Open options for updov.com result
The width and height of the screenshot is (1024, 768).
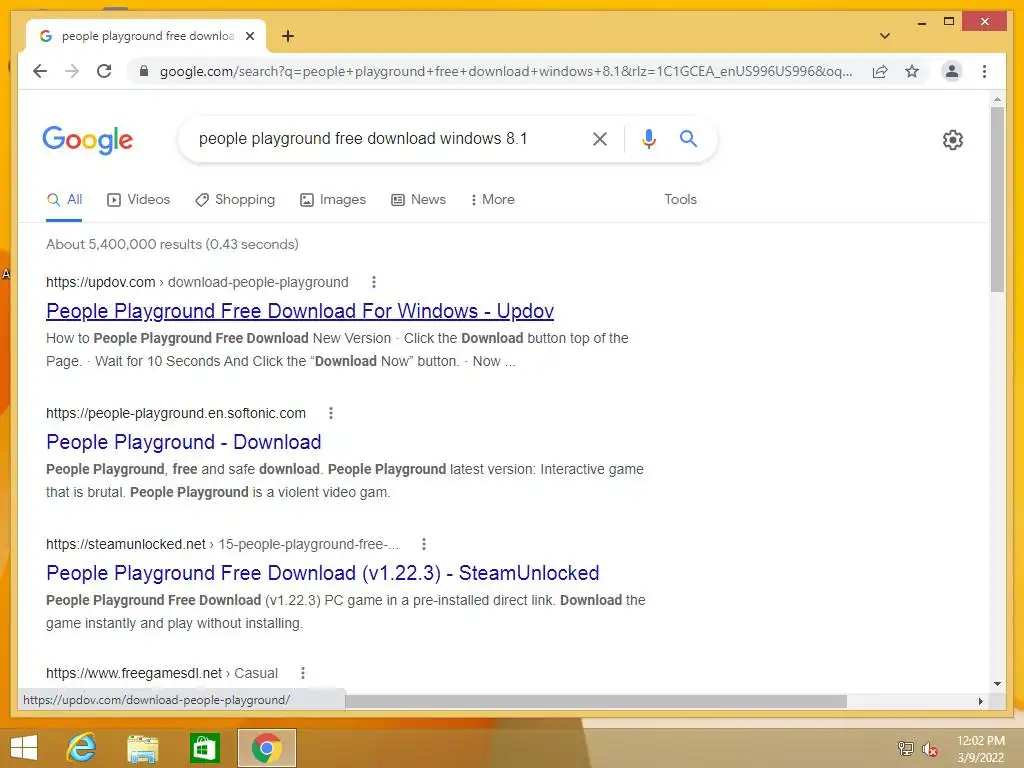374,282
